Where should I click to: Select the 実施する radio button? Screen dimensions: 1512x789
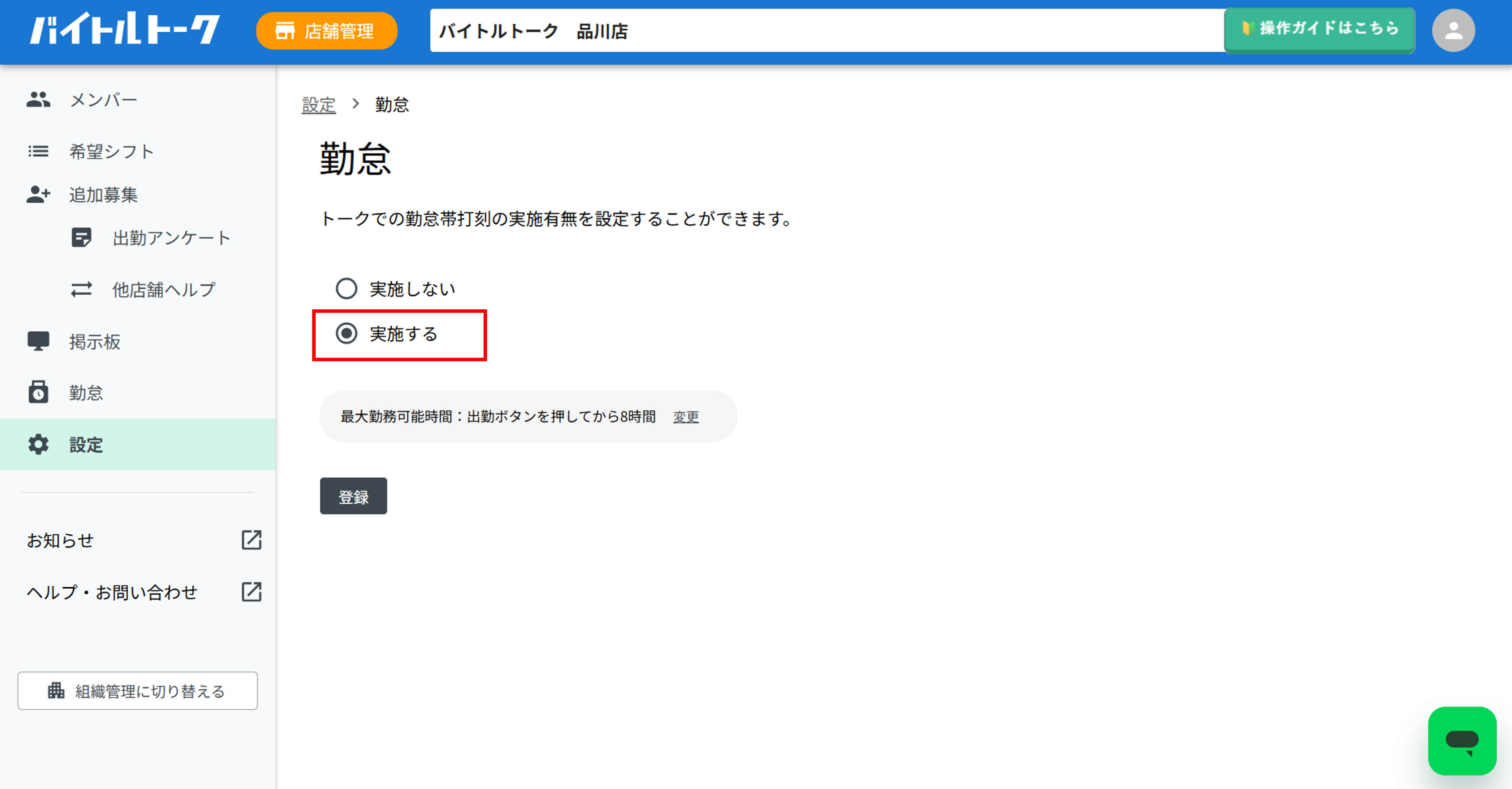click(346, 333)
